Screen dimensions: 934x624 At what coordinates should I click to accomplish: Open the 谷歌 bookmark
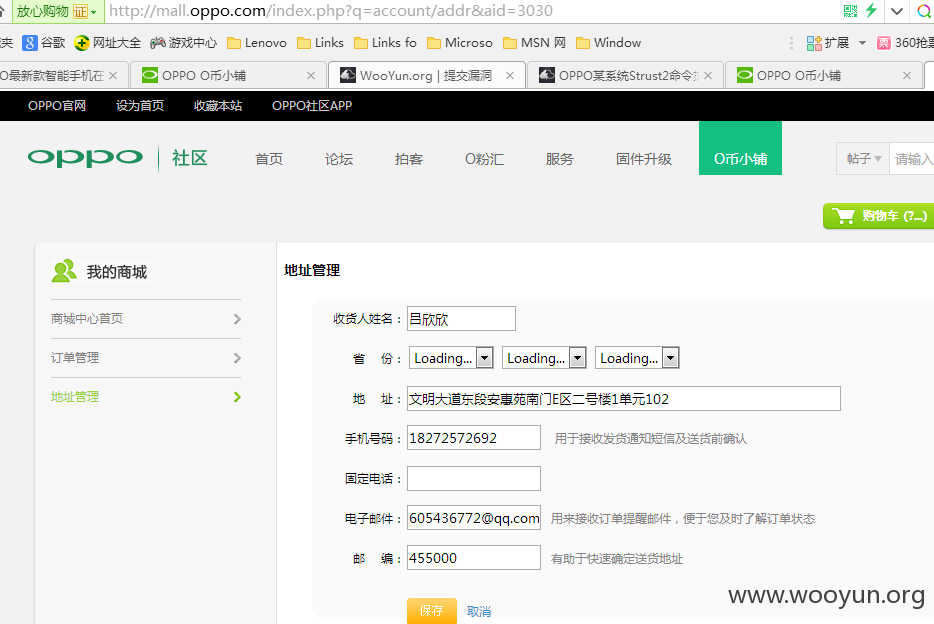click(x=43, y=43)
